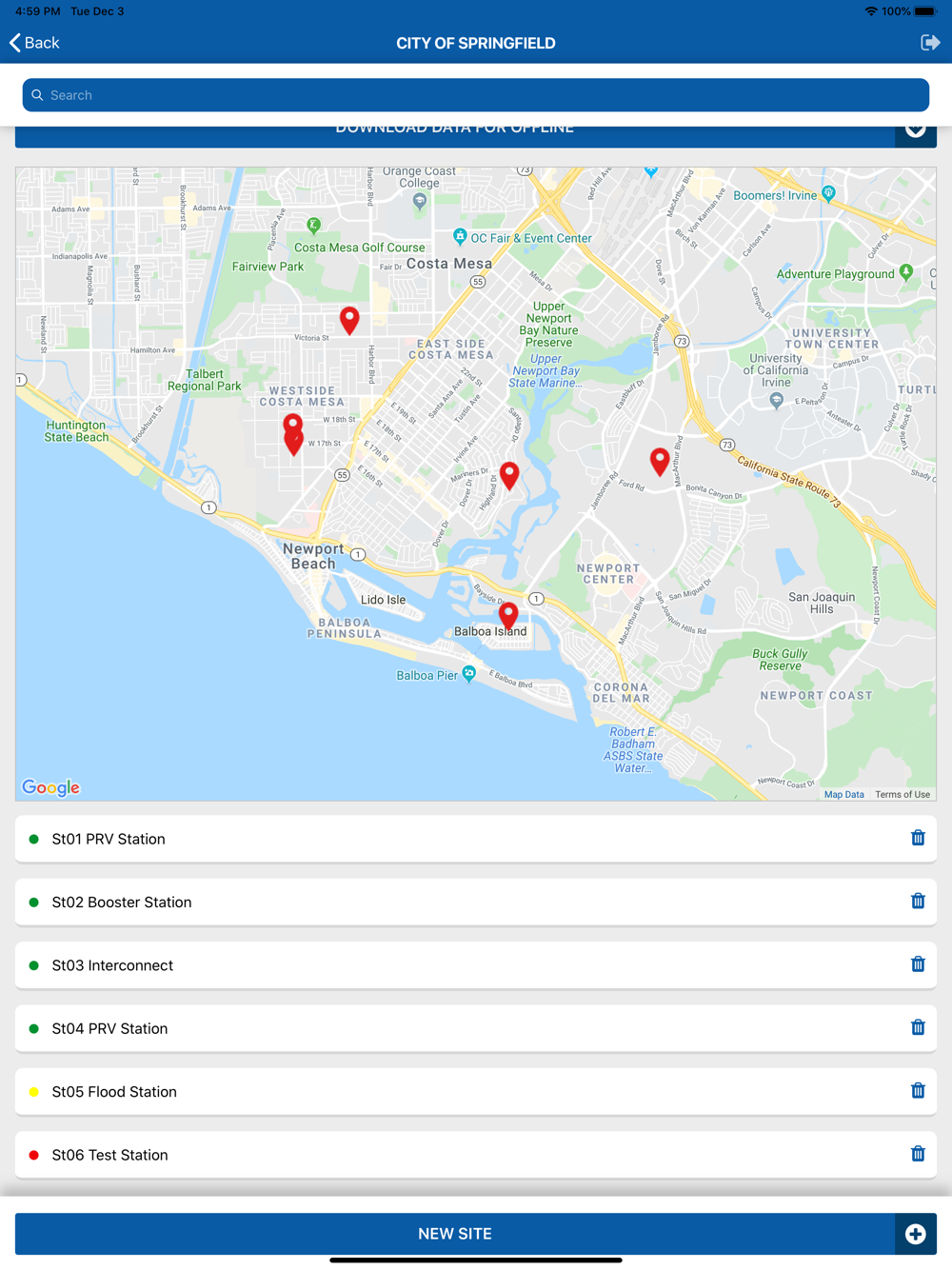Screen dimensions: 952x1270
Task: Select red map pin near Ford Rd
Action: tap(660, 462)
